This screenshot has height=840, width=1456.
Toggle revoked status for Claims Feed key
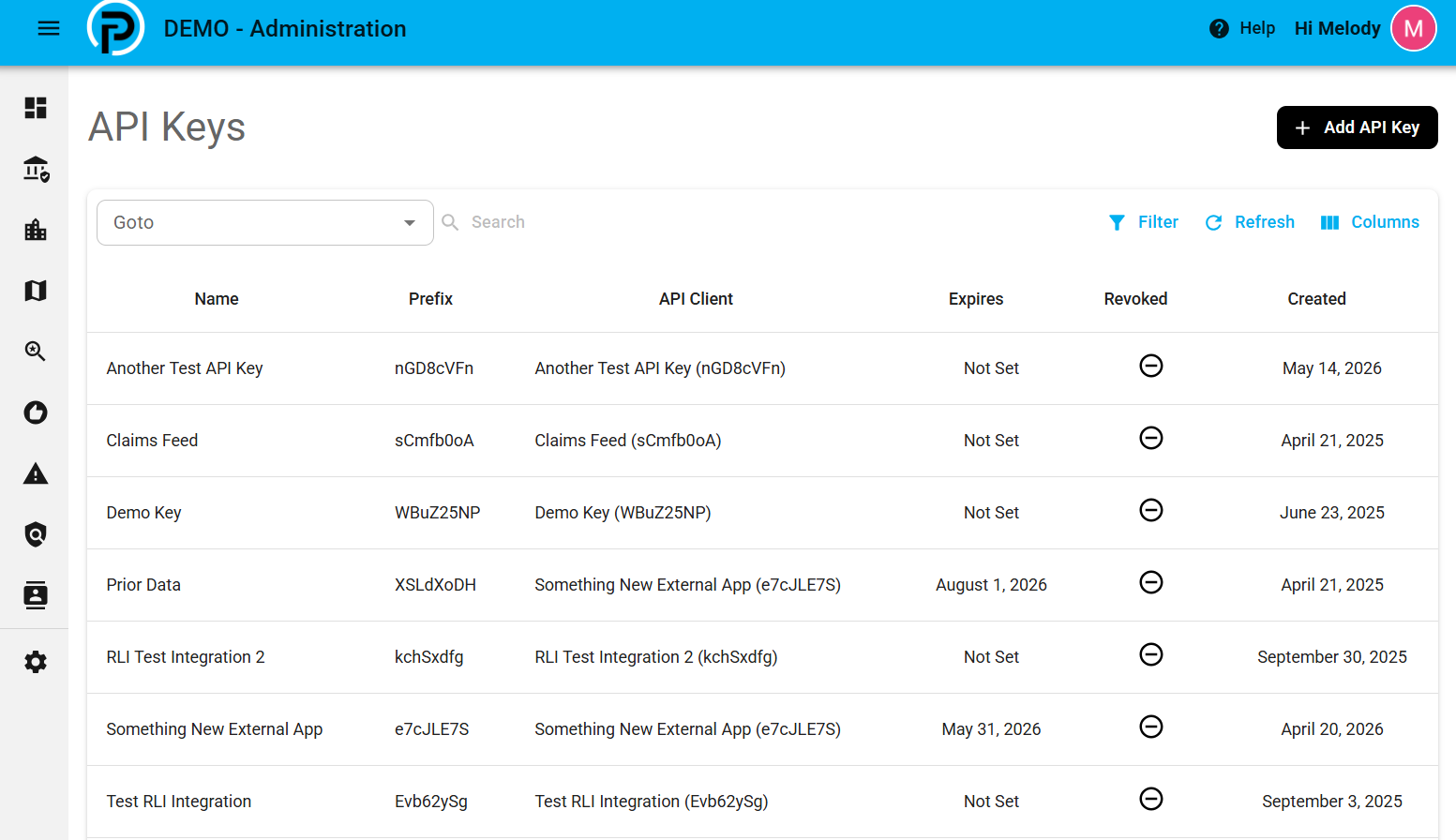pos(1151,438)
